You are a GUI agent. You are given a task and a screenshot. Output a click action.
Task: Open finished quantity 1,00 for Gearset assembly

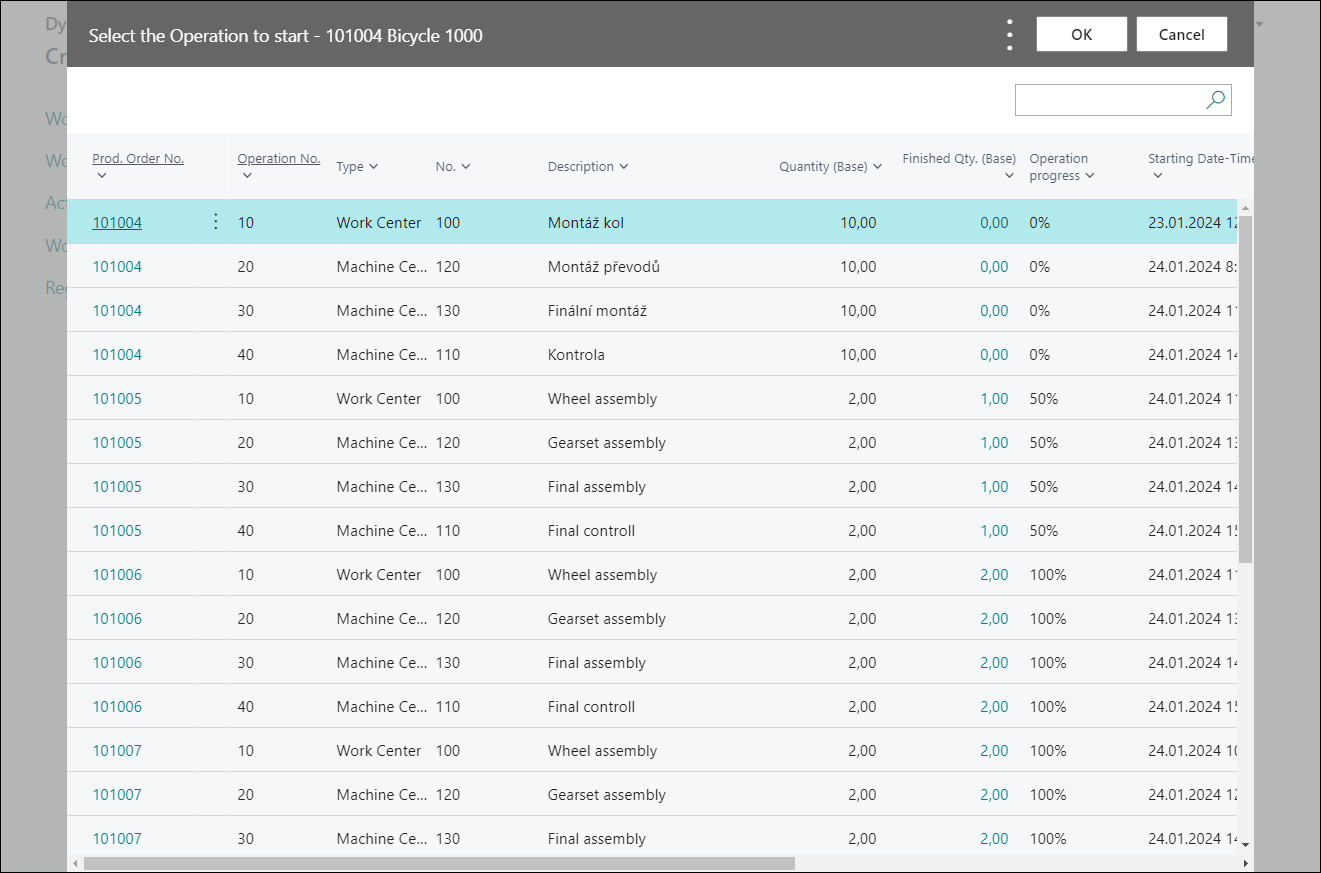pos(993,443)
